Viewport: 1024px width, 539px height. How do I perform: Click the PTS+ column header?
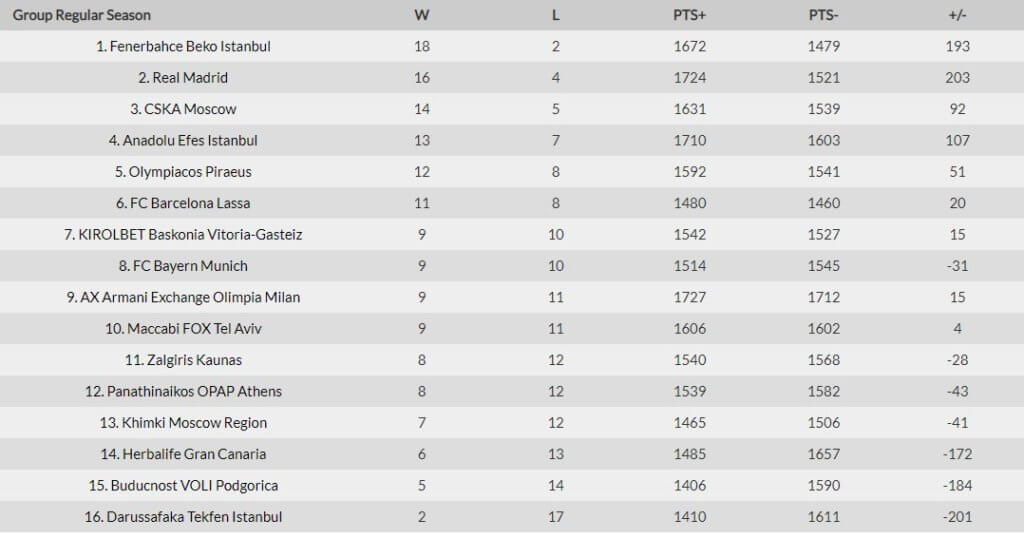coord(690,15)
